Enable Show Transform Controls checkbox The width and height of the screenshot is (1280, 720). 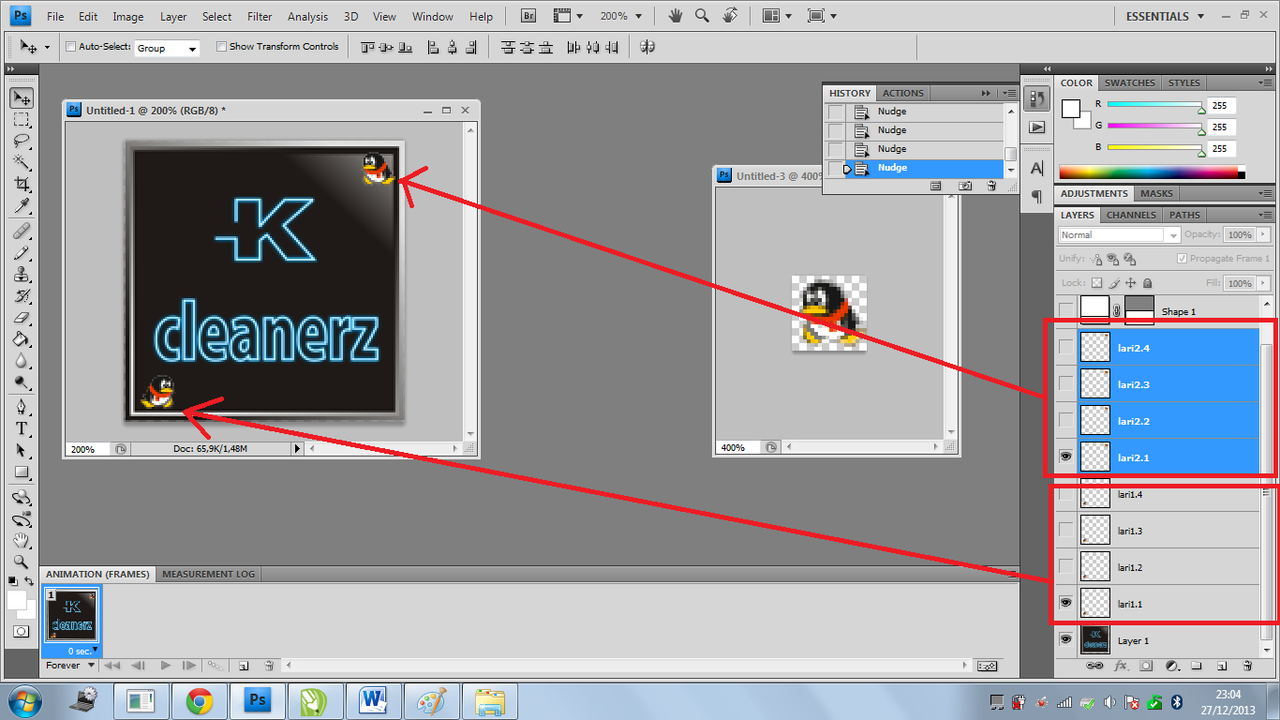221,47
